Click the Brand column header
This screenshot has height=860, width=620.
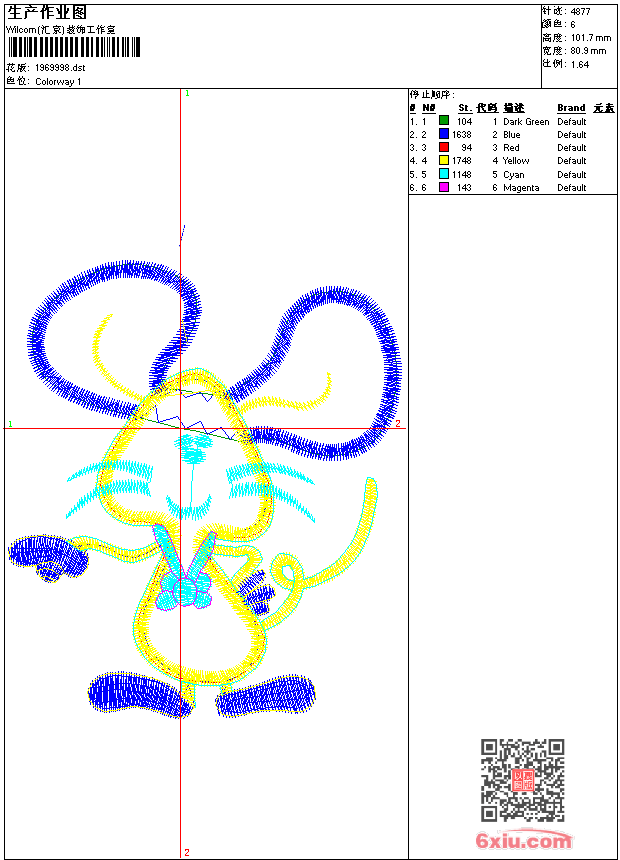(x=571, y=108)
